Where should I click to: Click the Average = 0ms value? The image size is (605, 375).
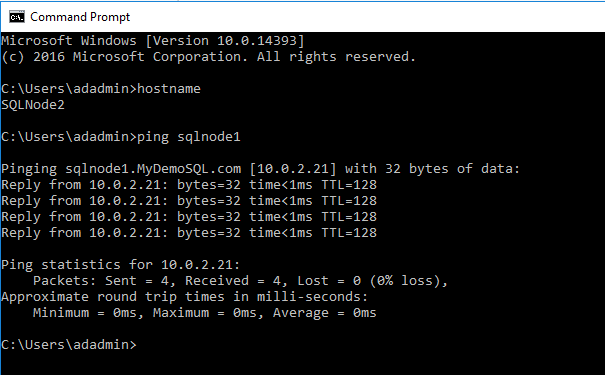tap(324, 313)
